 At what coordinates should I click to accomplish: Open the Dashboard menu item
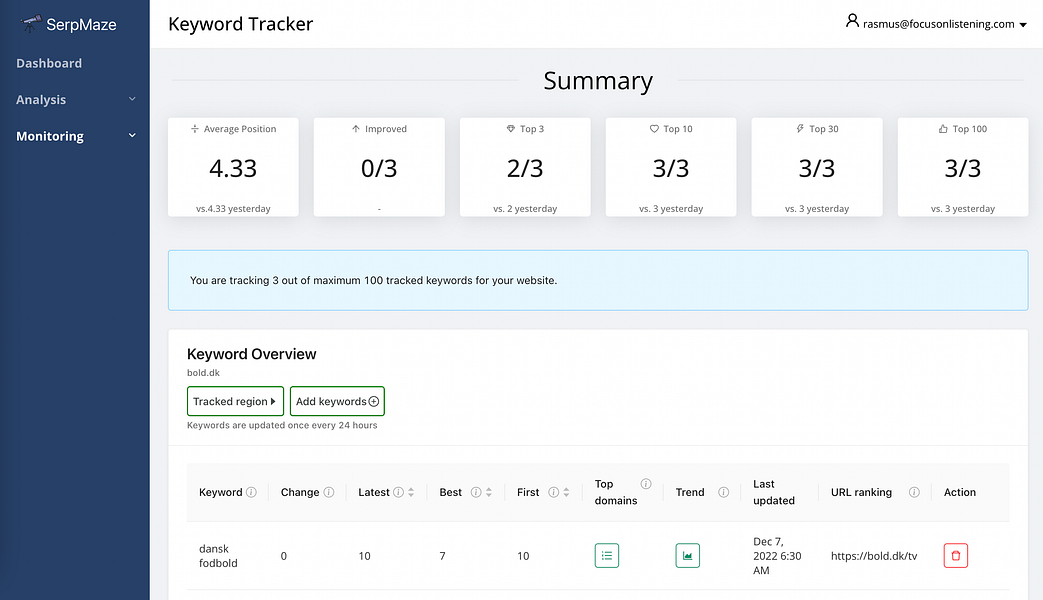click(49, 63)
